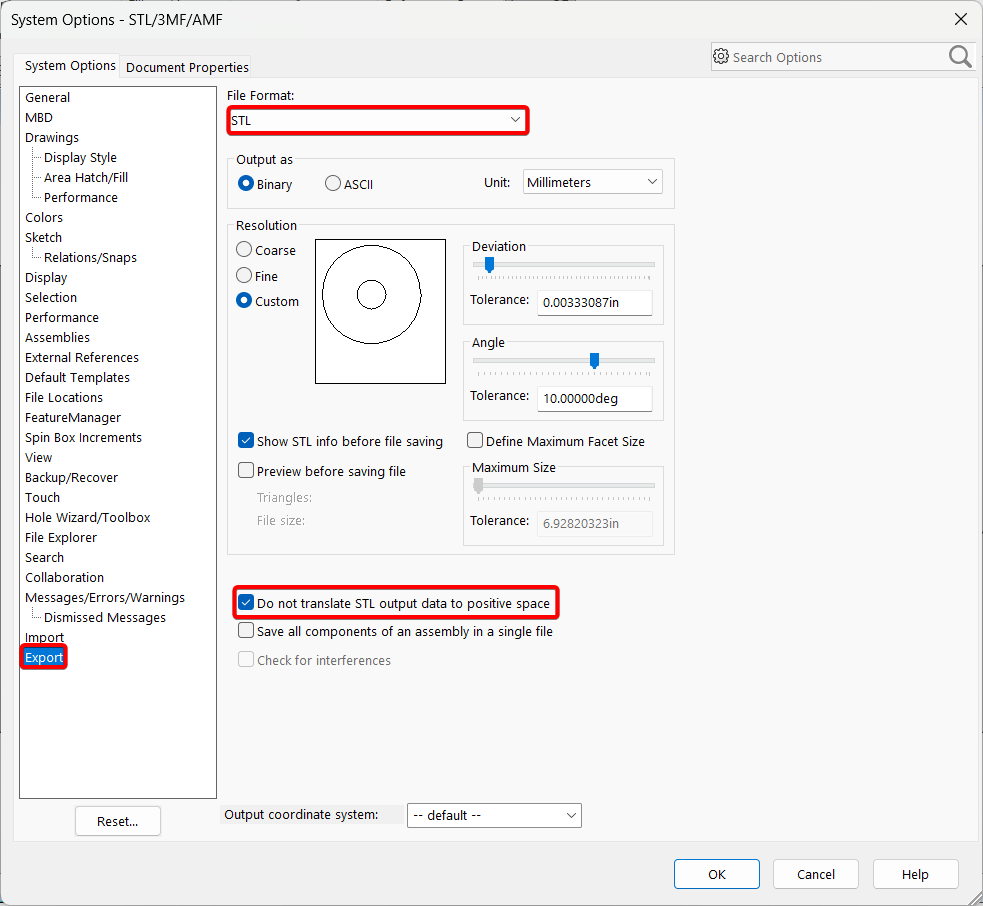The width and height of the screenshot is (983, 906).
Task: Select External References in the list
Action: (81, 358)
